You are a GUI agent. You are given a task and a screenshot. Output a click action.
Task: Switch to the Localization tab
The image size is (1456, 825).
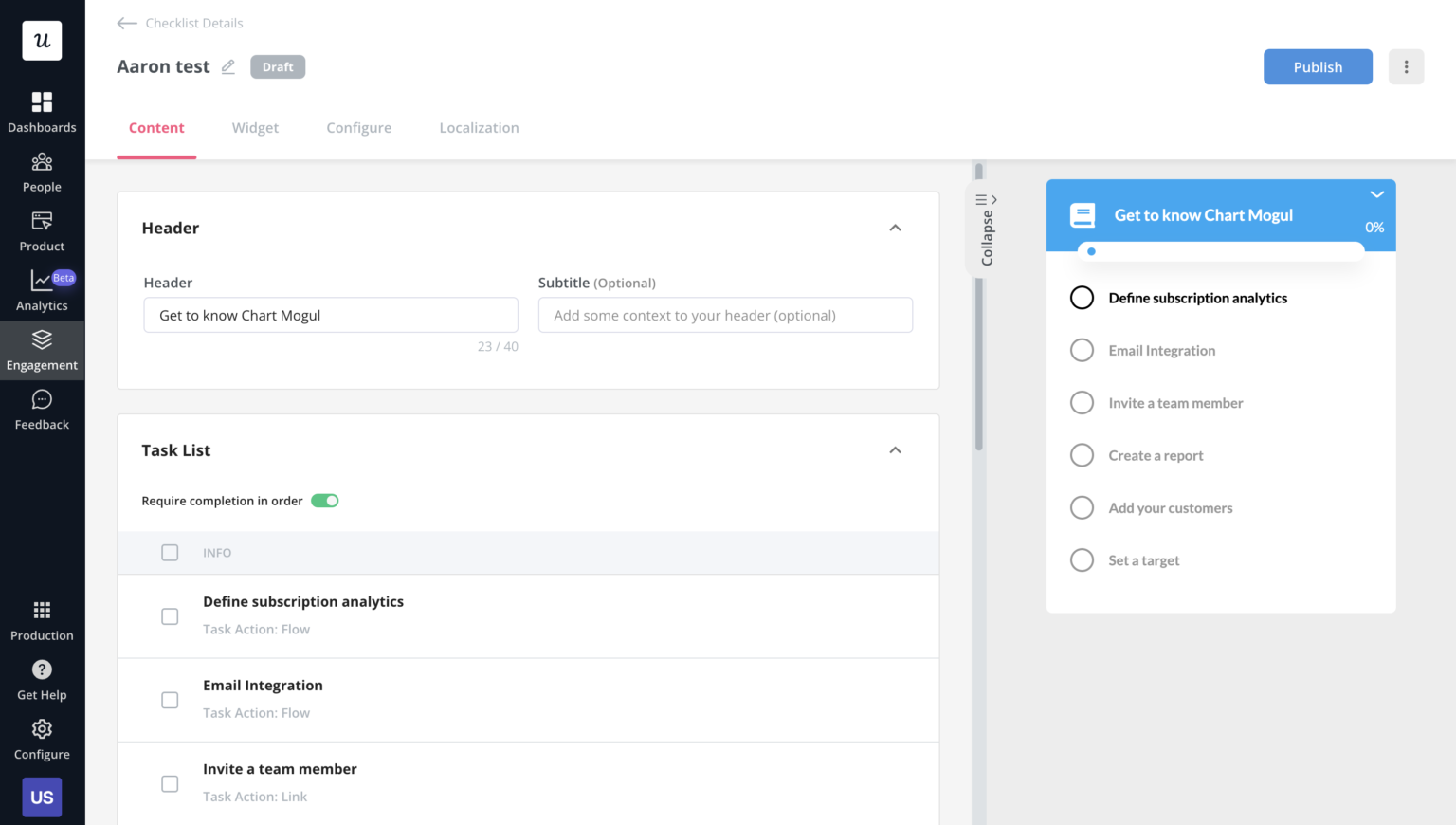pos(479,127)
